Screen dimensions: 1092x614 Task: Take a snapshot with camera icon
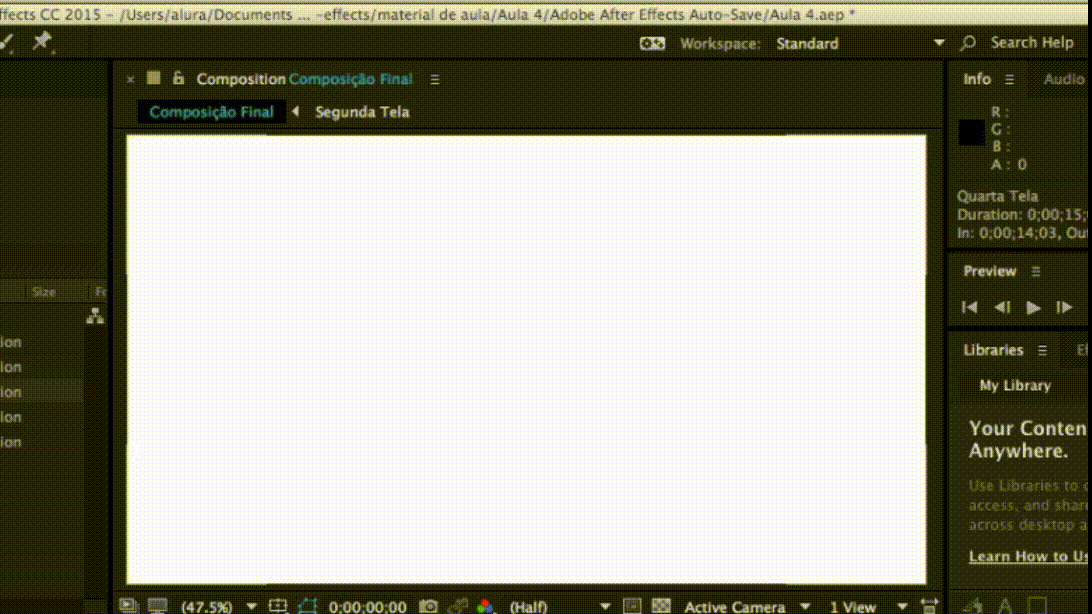coord(429,606)
